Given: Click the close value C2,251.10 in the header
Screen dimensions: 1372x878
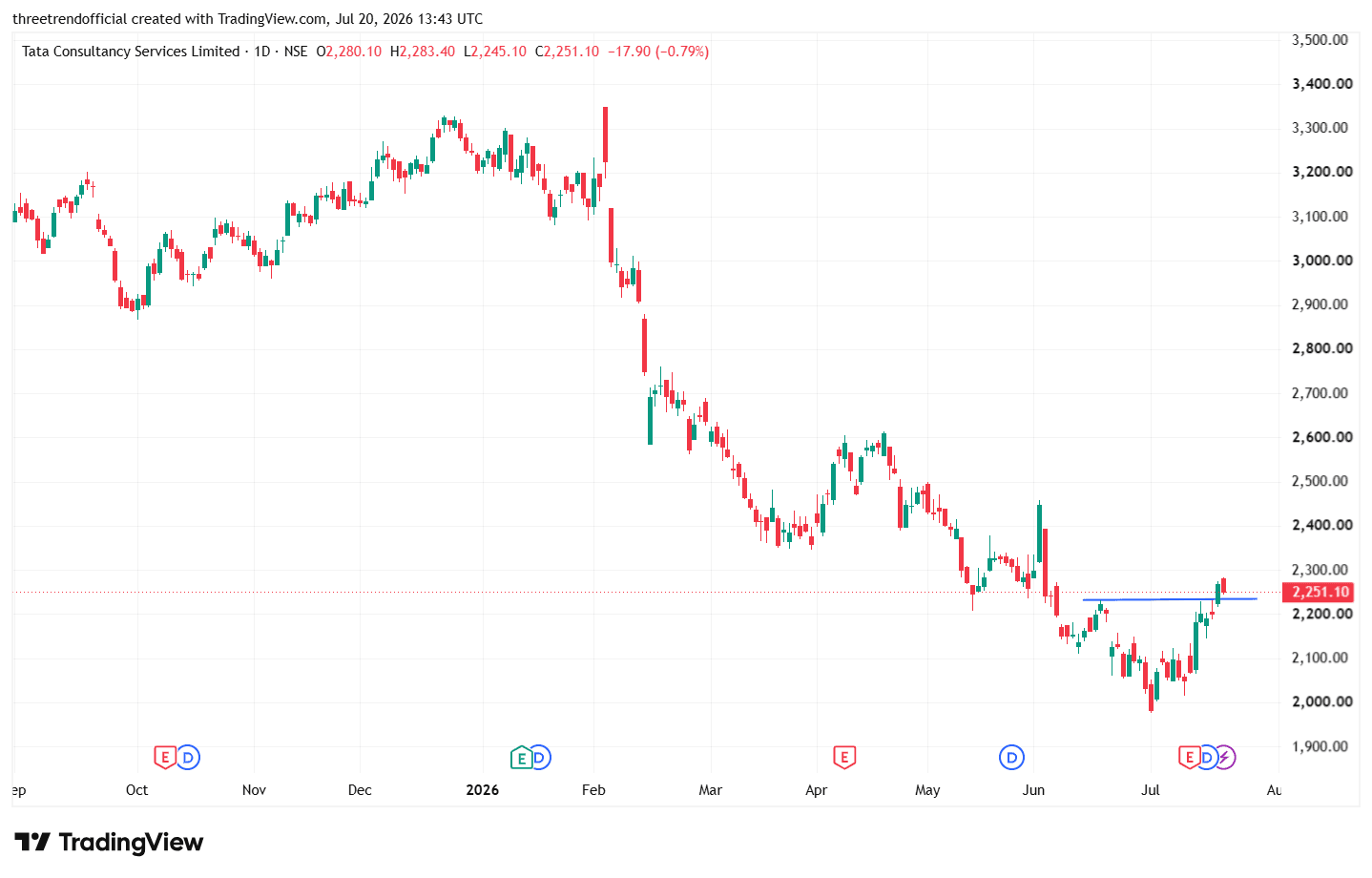Looking at the screenshot, I should (x=567, y=52).
